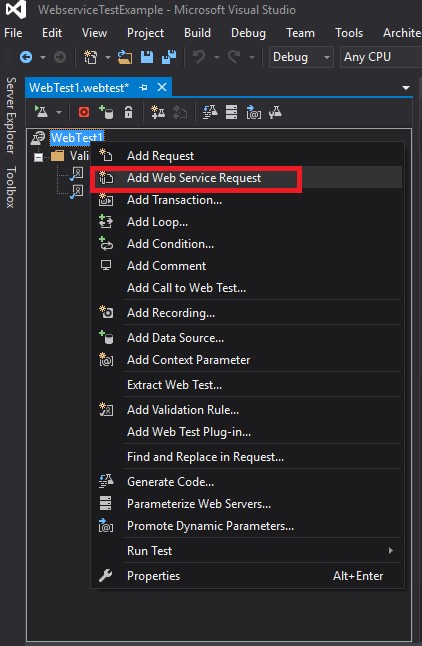422x646 pixels.
Task: Click the Save All icon
Action: coord(169,57)
